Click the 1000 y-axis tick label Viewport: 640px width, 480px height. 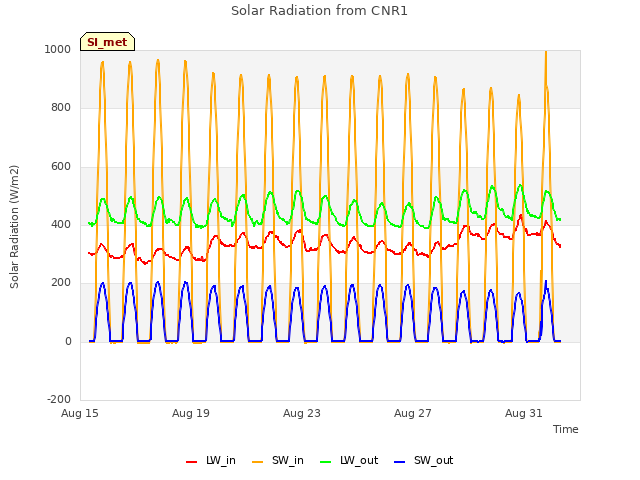(58, 50)
